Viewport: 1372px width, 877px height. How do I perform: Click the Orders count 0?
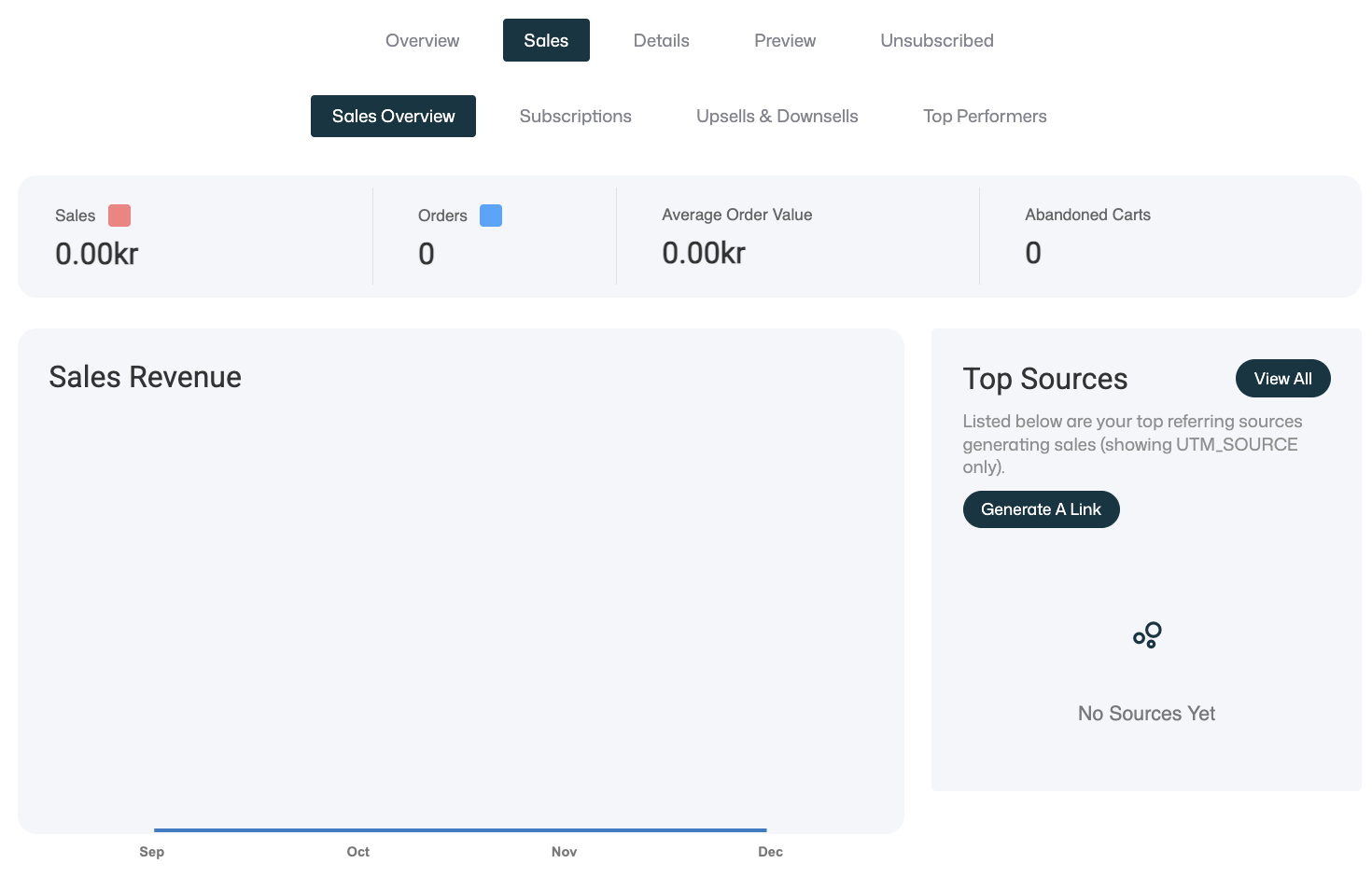coord(427,254)
